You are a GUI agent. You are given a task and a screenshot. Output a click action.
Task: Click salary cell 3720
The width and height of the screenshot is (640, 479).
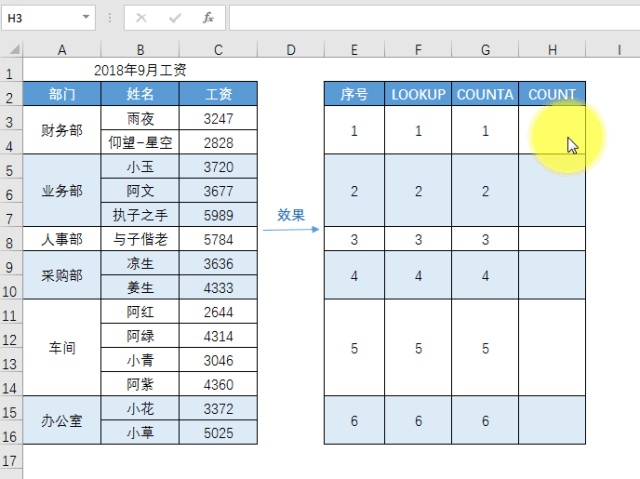(218, 166)
